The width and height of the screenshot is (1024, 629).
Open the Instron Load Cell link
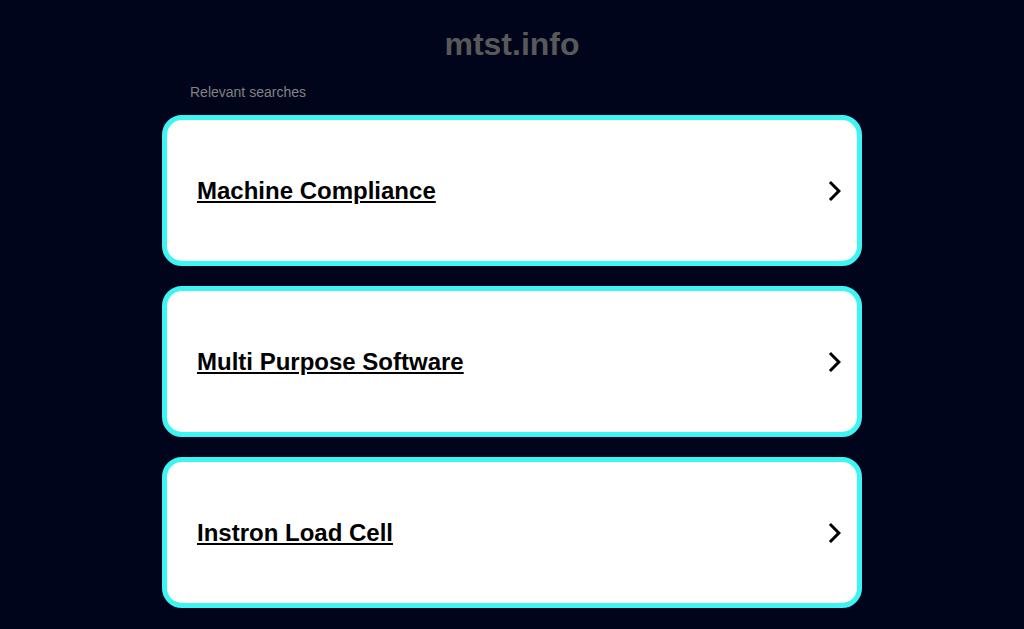(295, 533)
